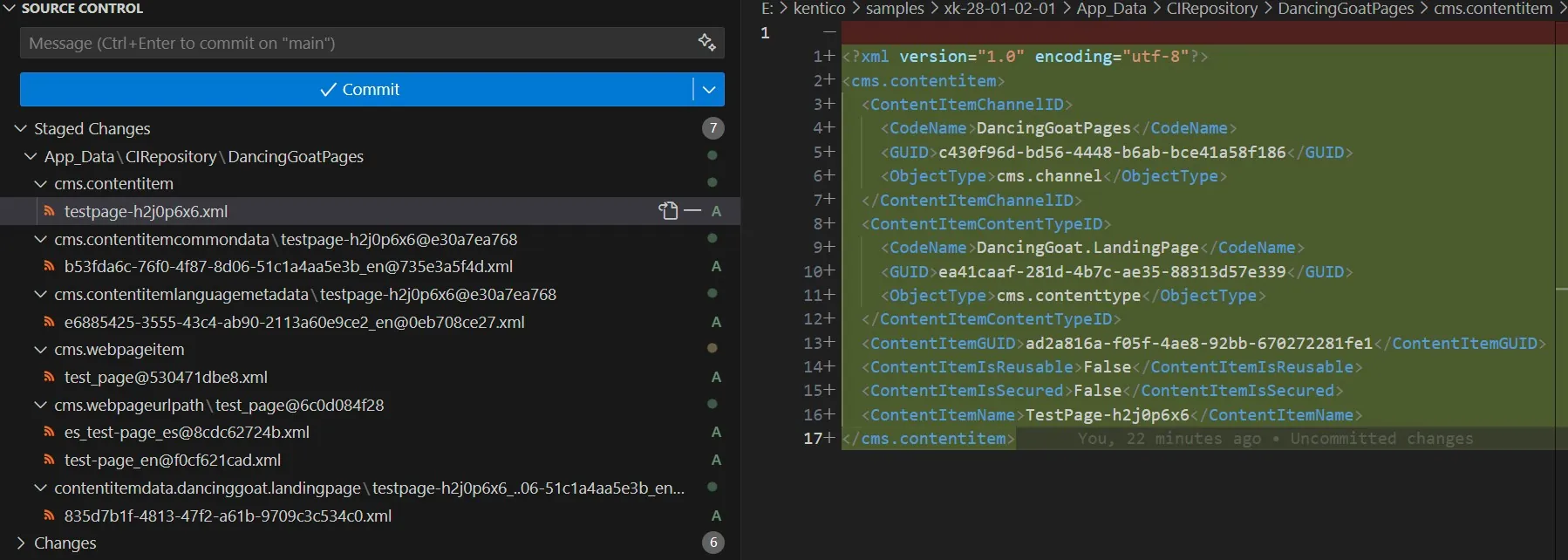The image size is (1568, 560).
Task: Click breadcrumb segment samples
Action: [895, 8]
